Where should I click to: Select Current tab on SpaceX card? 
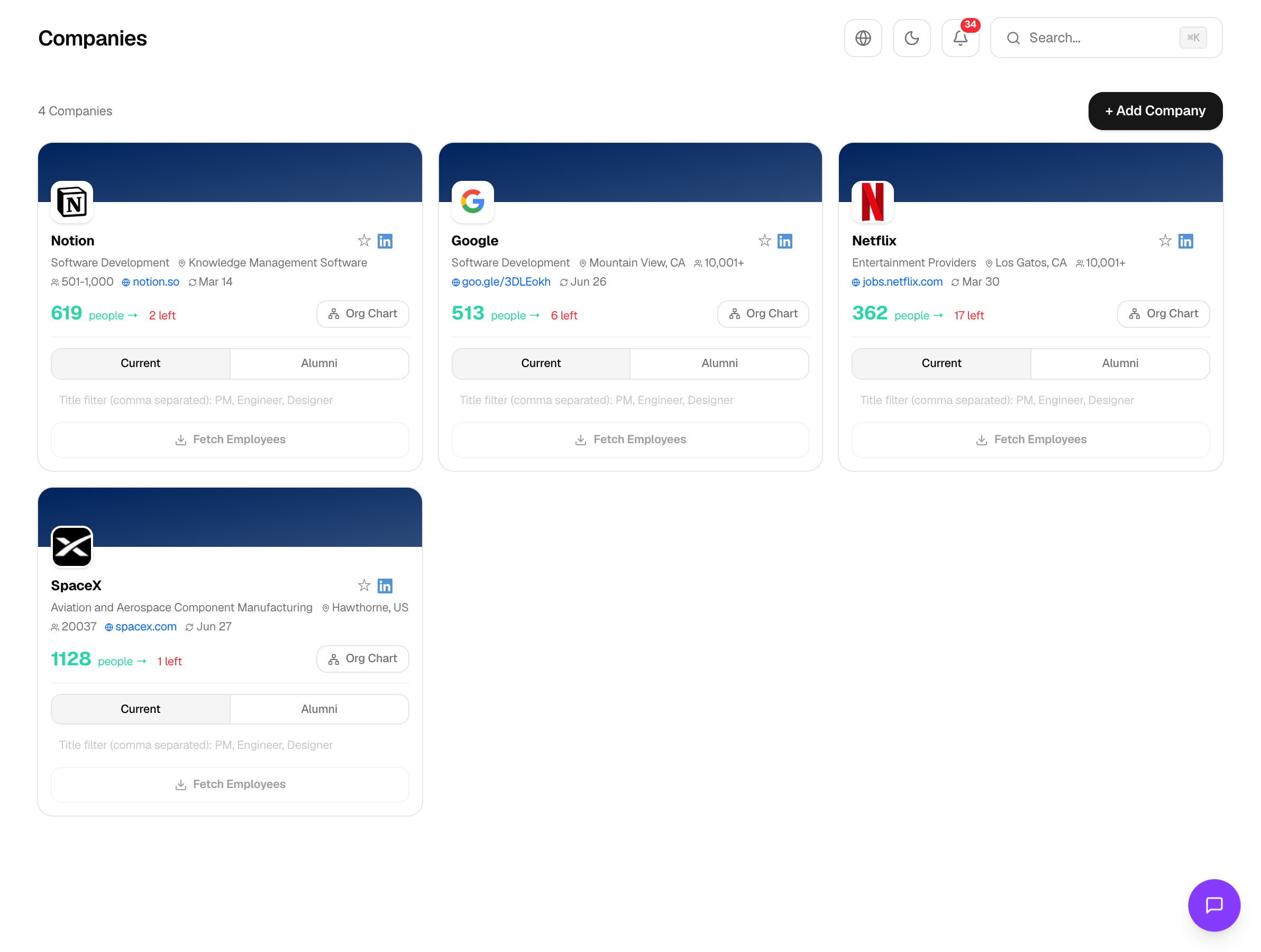(140, 709)
